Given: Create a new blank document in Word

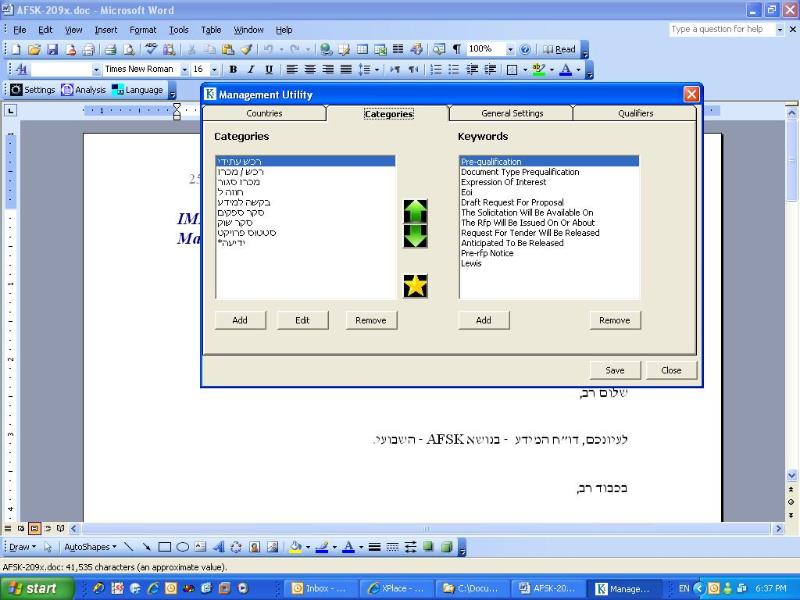Looking at the screenshot, I should click(16, 49).
